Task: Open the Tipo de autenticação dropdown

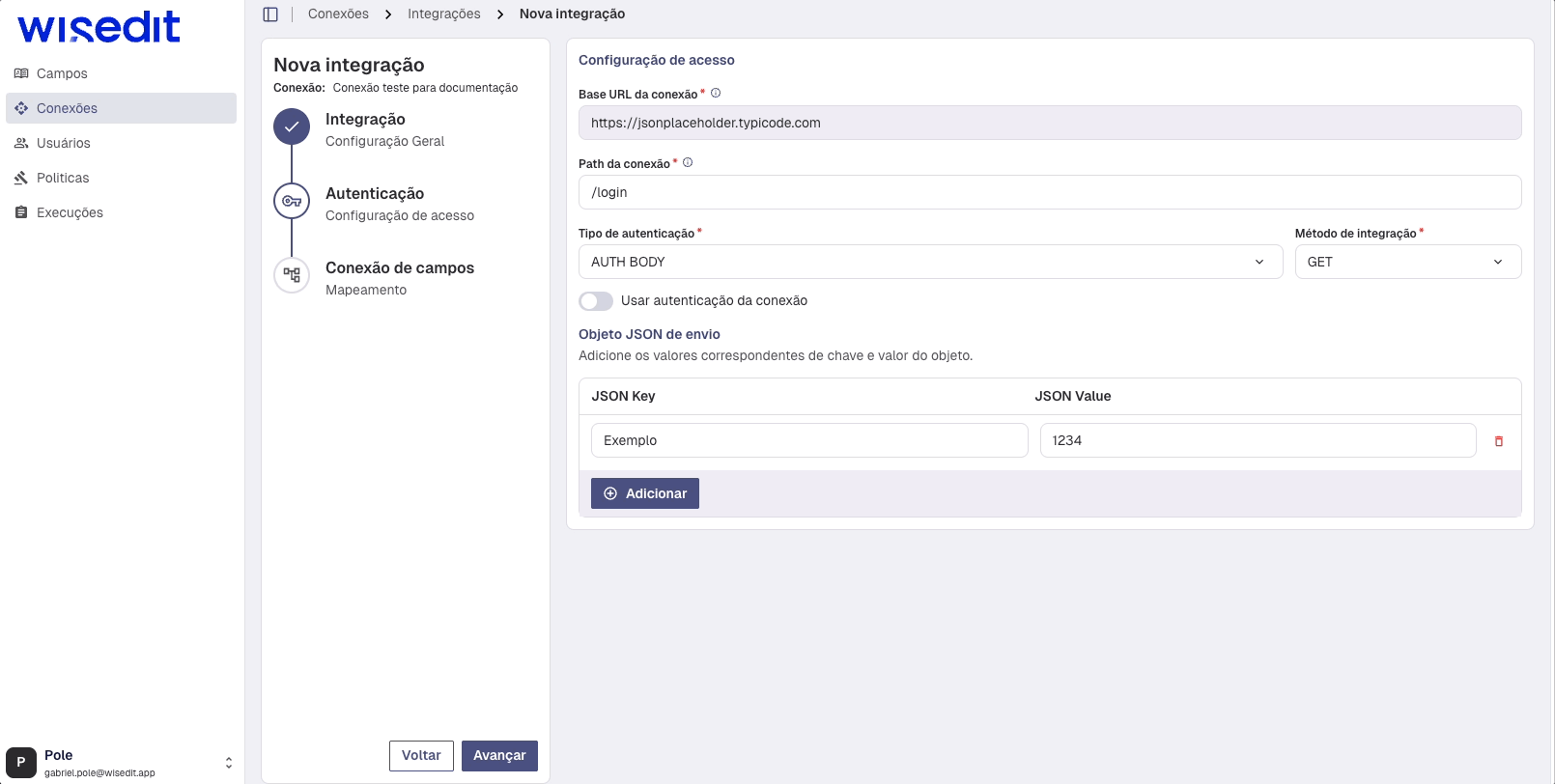Action: pos(929,262)
